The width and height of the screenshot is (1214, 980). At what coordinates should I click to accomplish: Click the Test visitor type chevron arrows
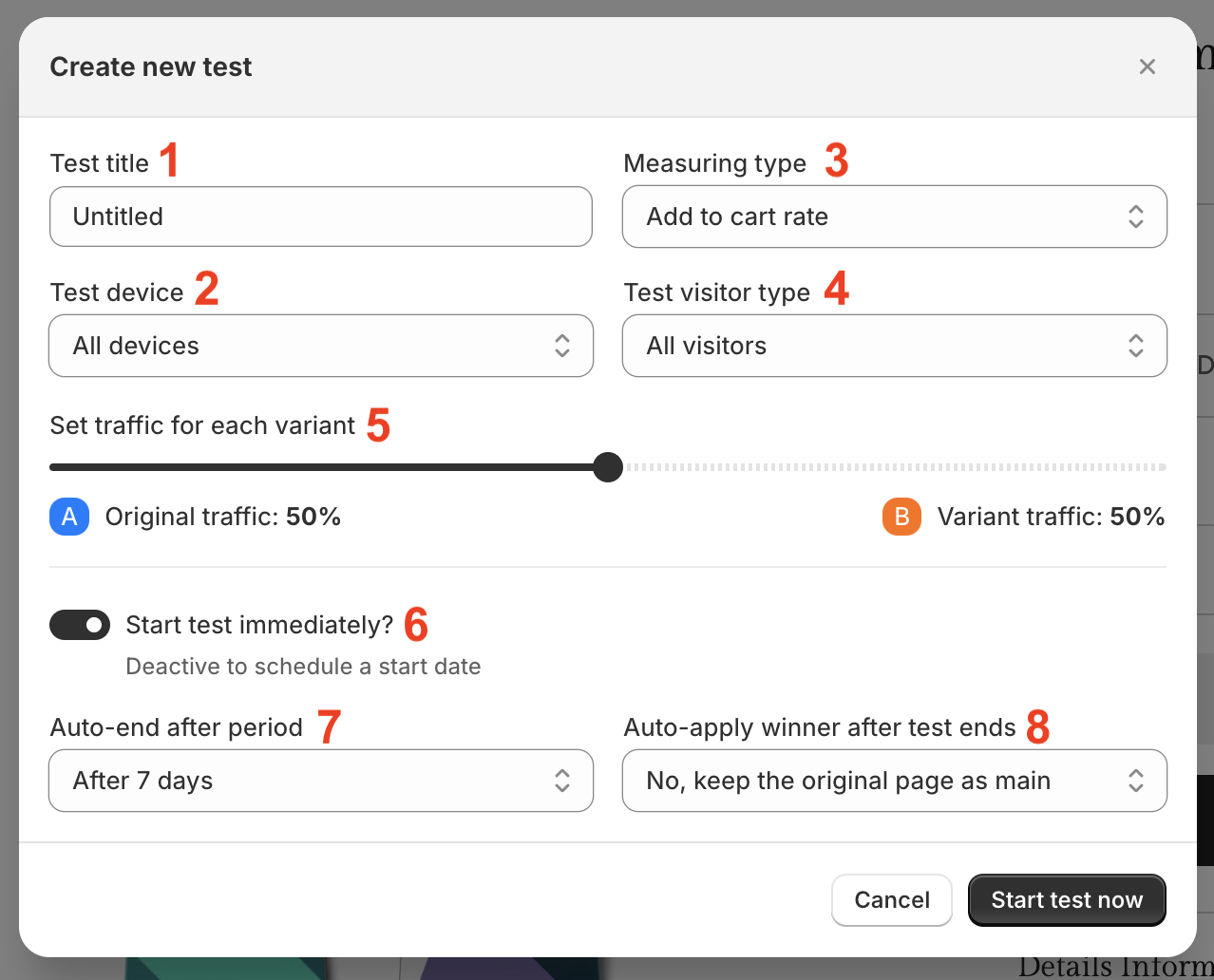pyautogui.click(x=1136, y=346)
